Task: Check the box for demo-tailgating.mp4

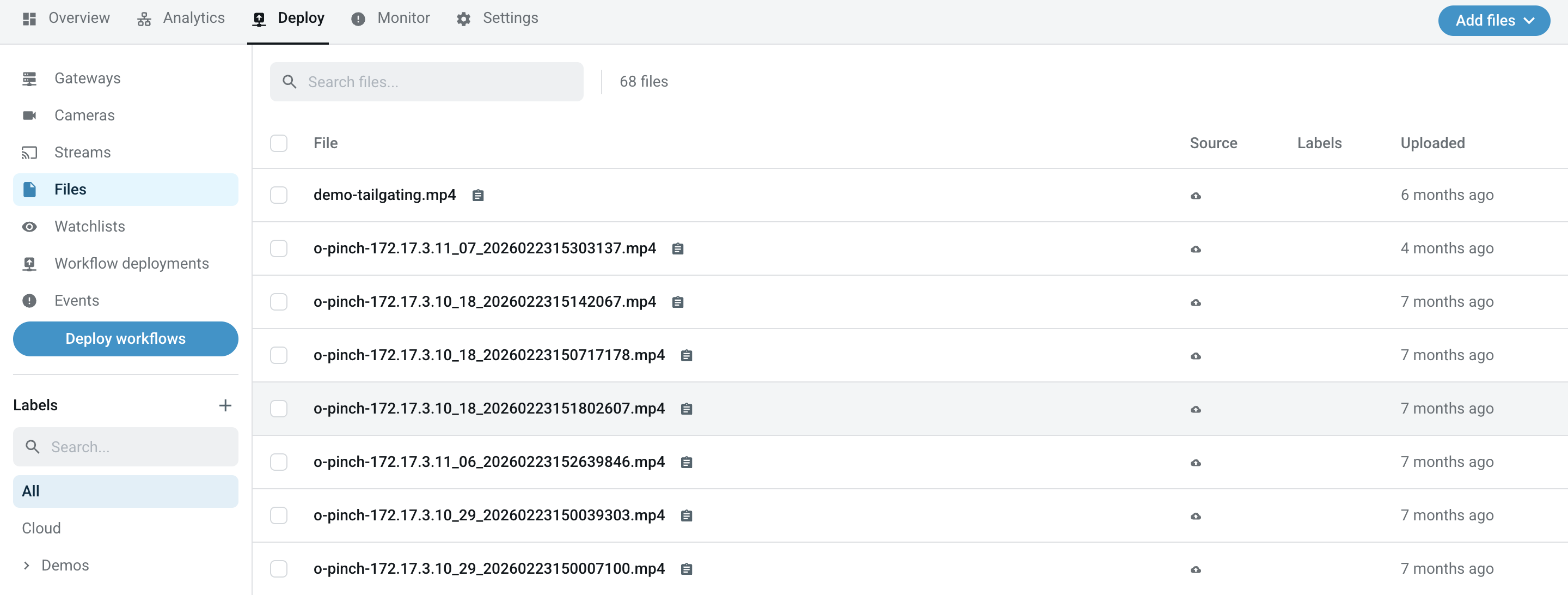Action: [x=279, y=195]
